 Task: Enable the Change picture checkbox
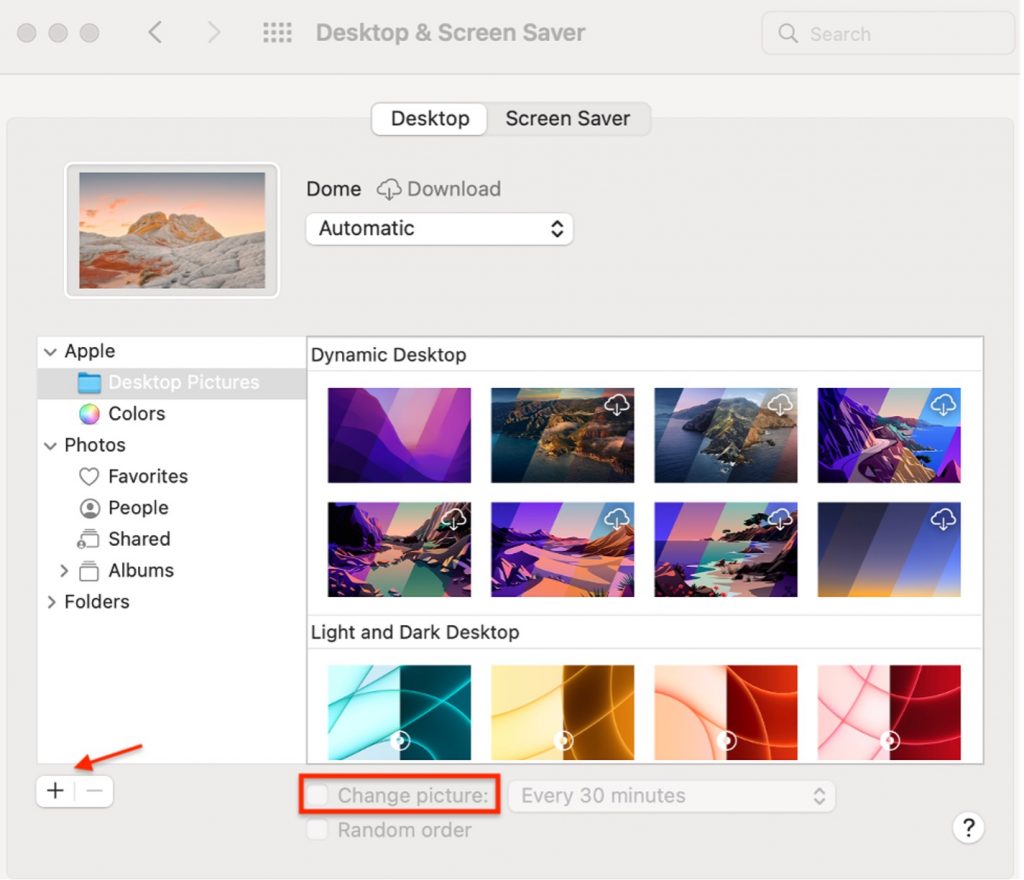[x=318, y=796]
